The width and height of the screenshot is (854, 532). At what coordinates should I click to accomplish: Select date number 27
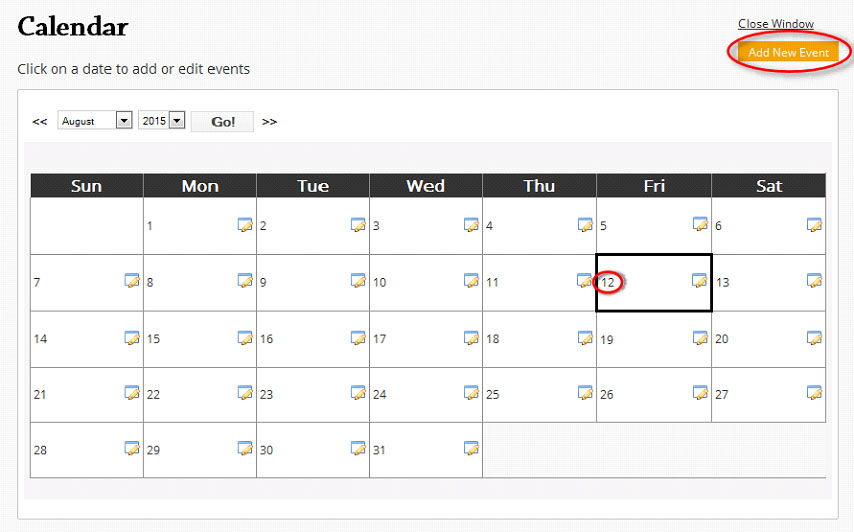(722, 394)
